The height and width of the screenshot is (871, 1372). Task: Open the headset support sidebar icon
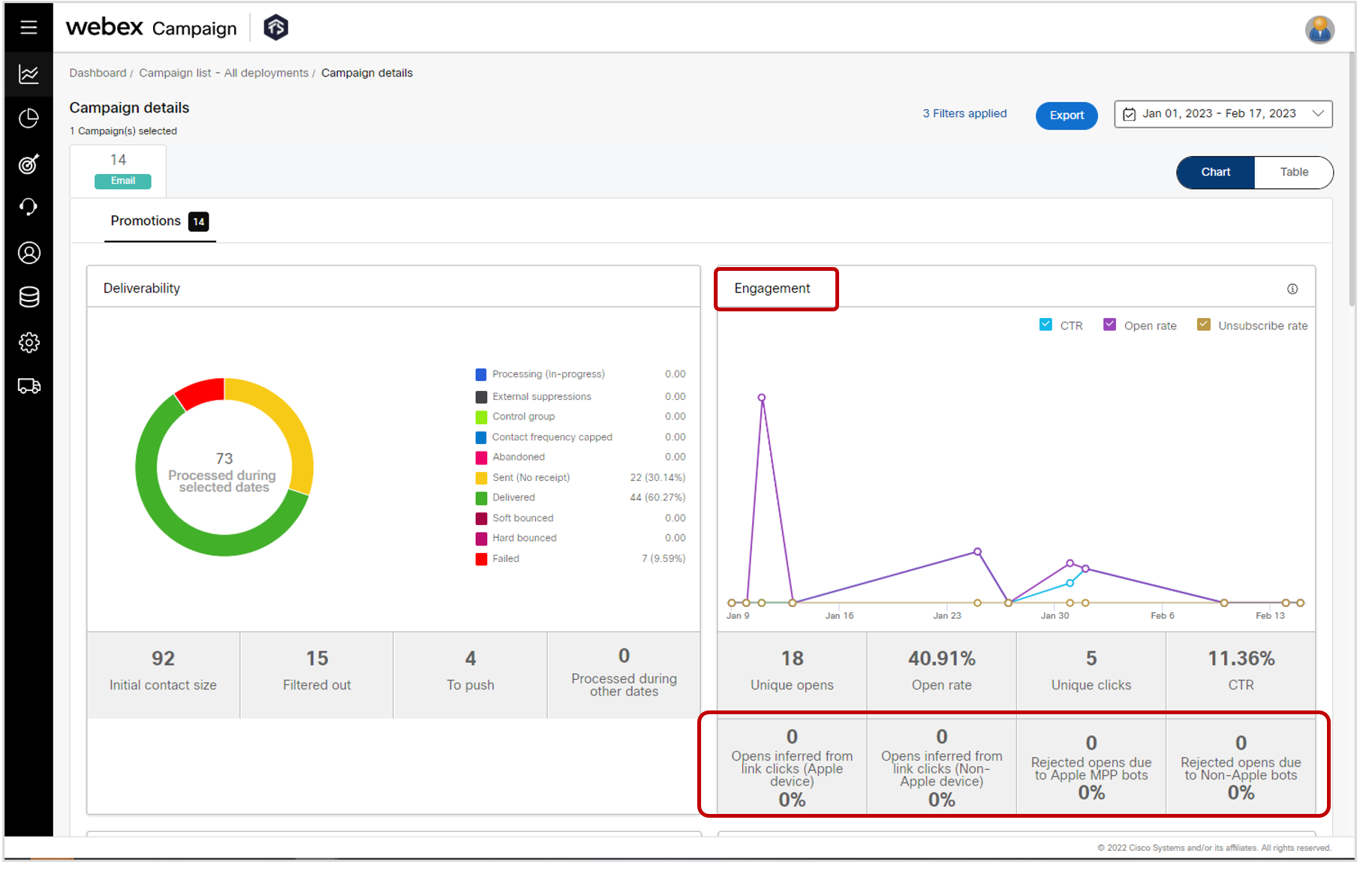(29, 207)
